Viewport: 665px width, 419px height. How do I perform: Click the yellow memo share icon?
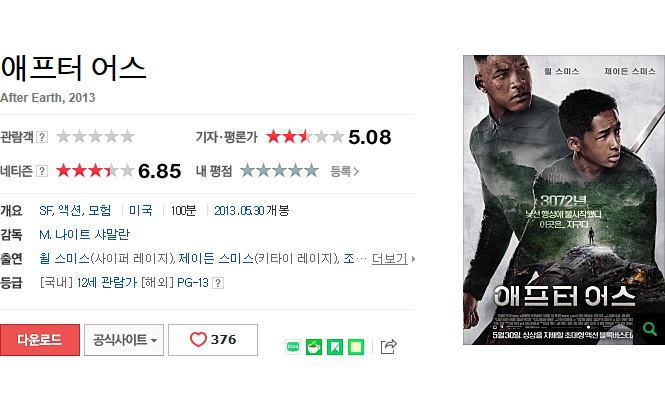pos(356,347)
